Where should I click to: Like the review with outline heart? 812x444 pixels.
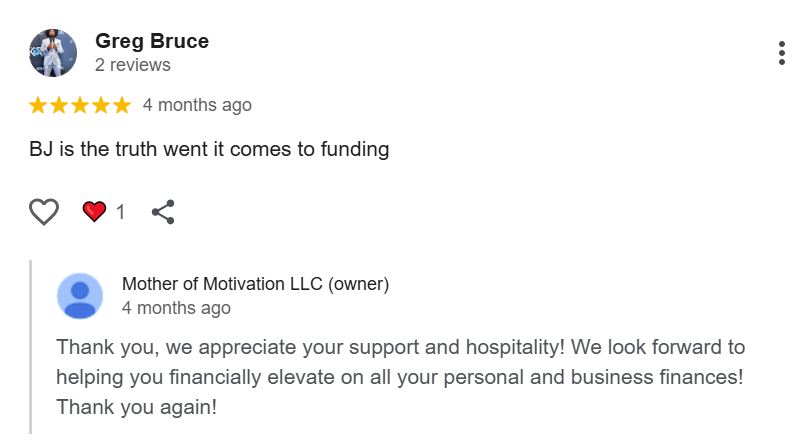tap(44, 212)
